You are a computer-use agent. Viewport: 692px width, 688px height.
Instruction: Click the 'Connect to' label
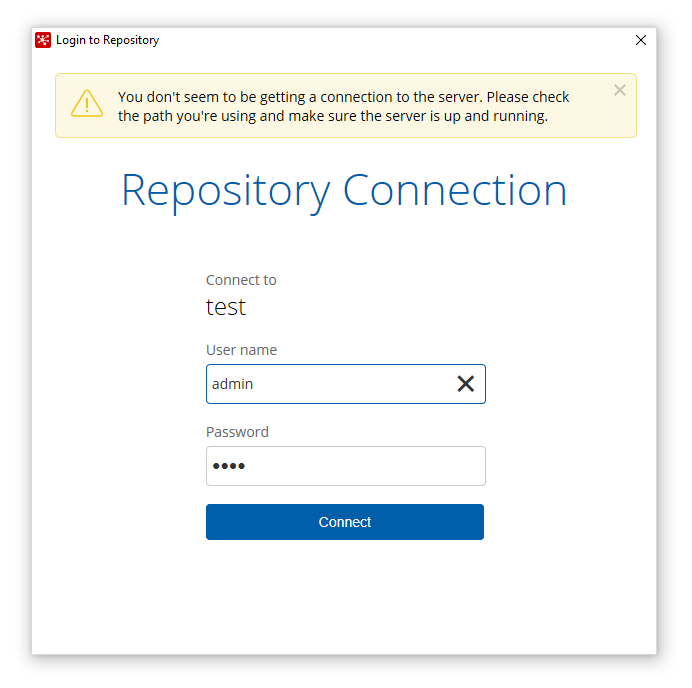click(241, 280)
